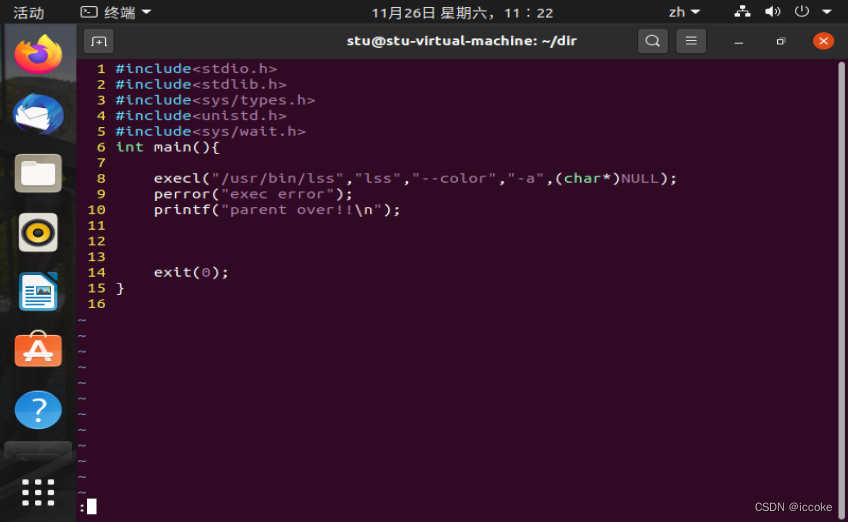This screenshot has height=522, width=848.
Task: Launch Thunderbird mail from the dock
Action: point(38,114)
